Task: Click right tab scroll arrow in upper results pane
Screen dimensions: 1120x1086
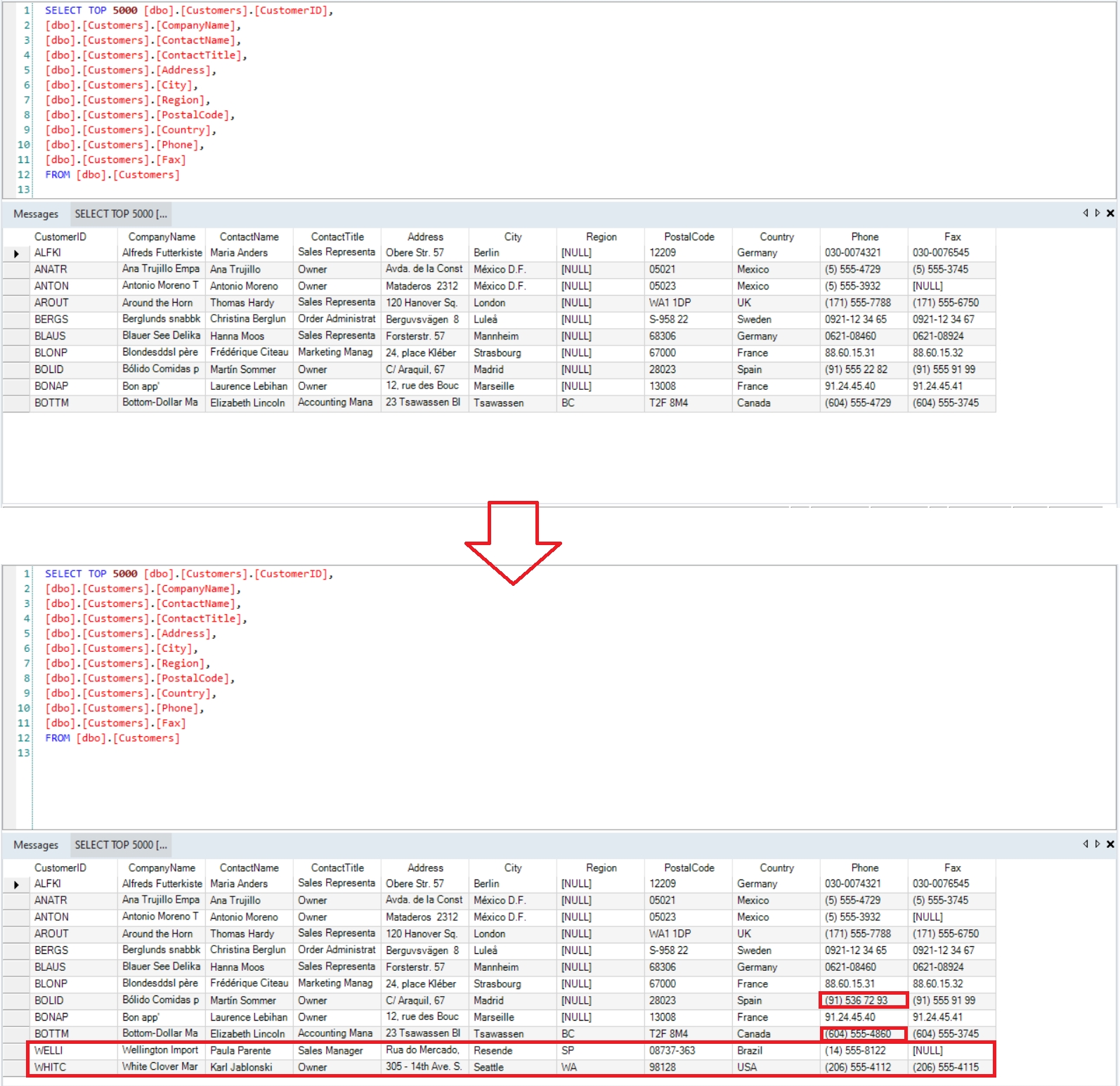Action: pyautogui.click(x=1097, y=213)
